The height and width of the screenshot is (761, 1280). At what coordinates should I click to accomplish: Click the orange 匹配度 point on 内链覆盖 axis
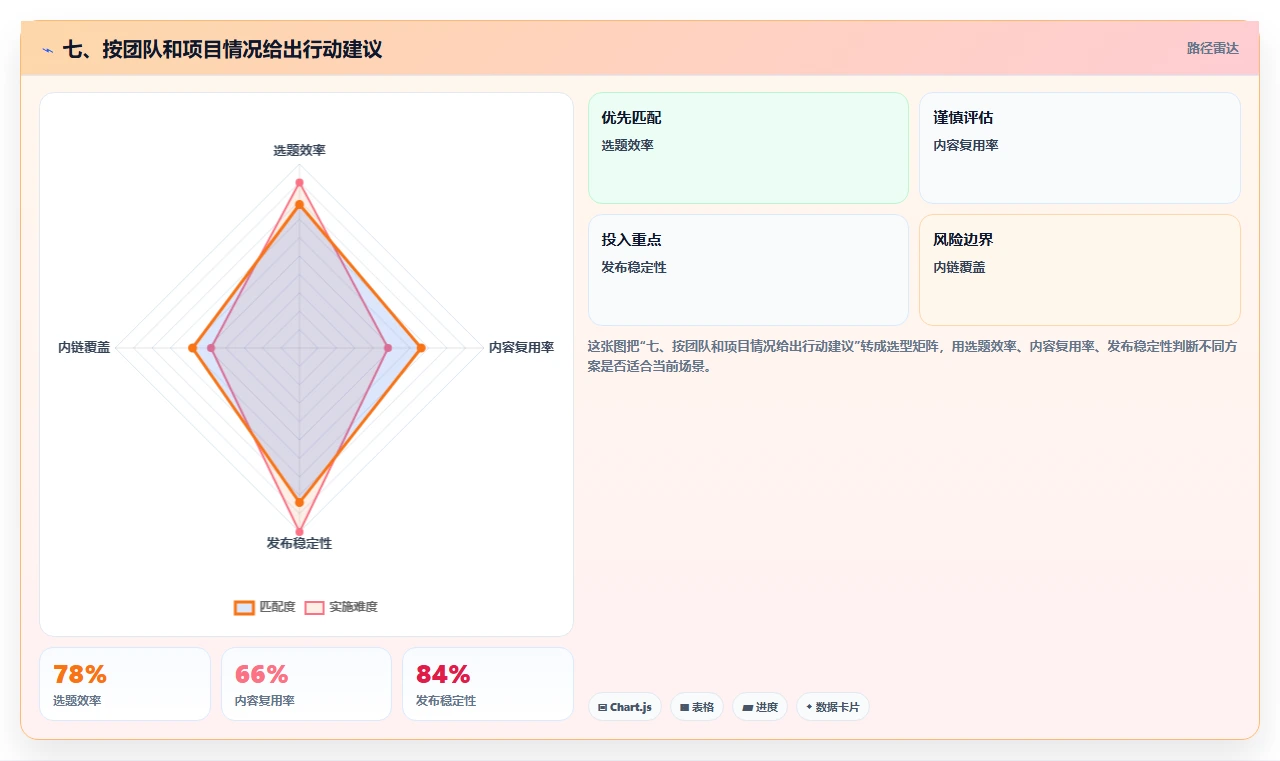(x=192, y=348)
